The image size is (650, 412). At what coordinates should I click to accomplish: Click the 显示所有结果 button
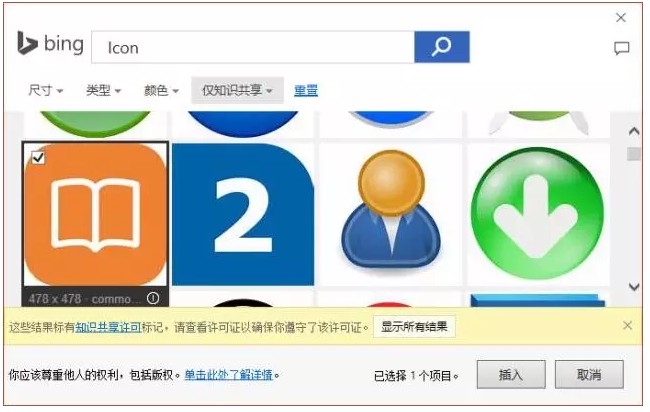pos(414,327)
